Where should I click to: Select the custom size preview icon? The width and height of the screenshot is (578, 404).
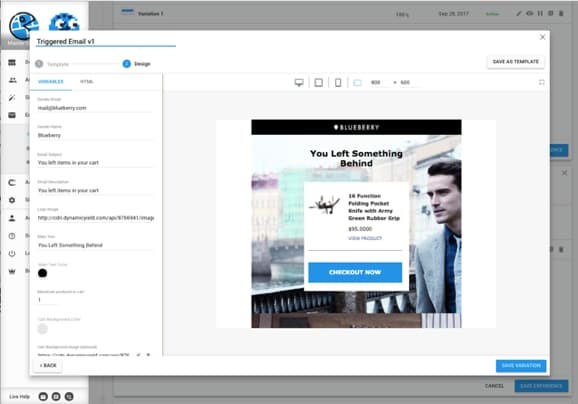(x=357, y=83)
